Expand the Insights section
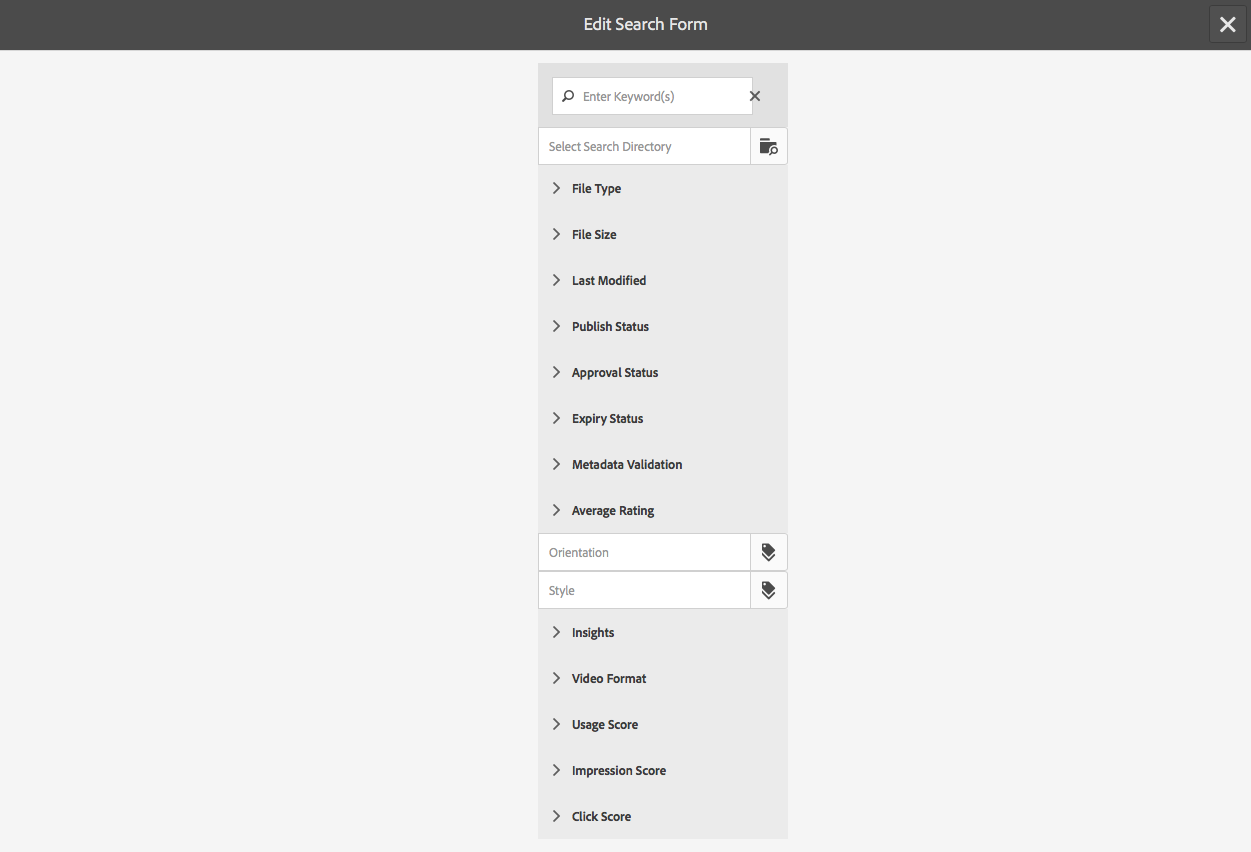1251x852 pixels. [663, 632]
